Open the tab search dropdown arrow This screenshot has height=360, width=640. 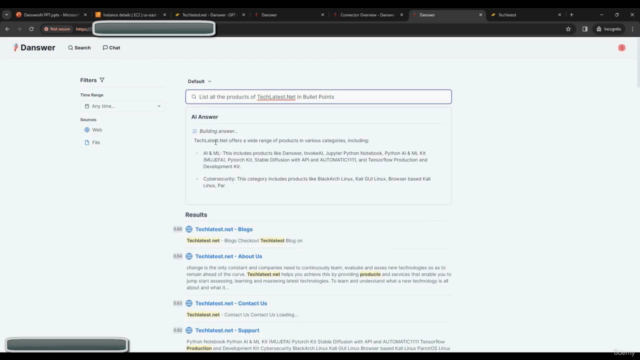(7, 15)
